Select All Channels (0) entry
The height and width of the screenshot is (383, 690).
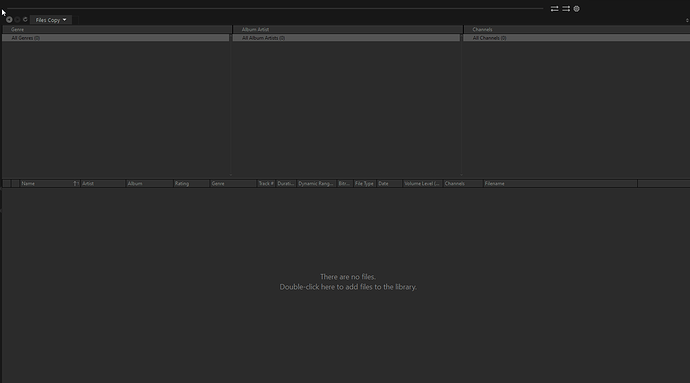click(x=576, y=38)
